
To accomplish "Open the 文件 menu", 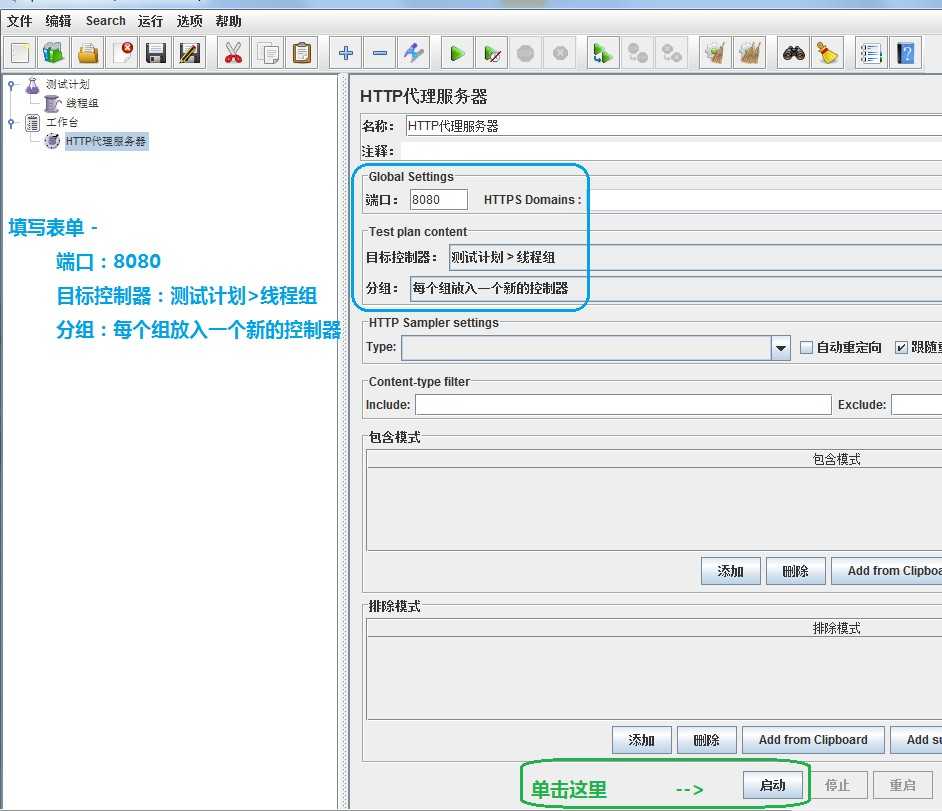I will point(19,21).
